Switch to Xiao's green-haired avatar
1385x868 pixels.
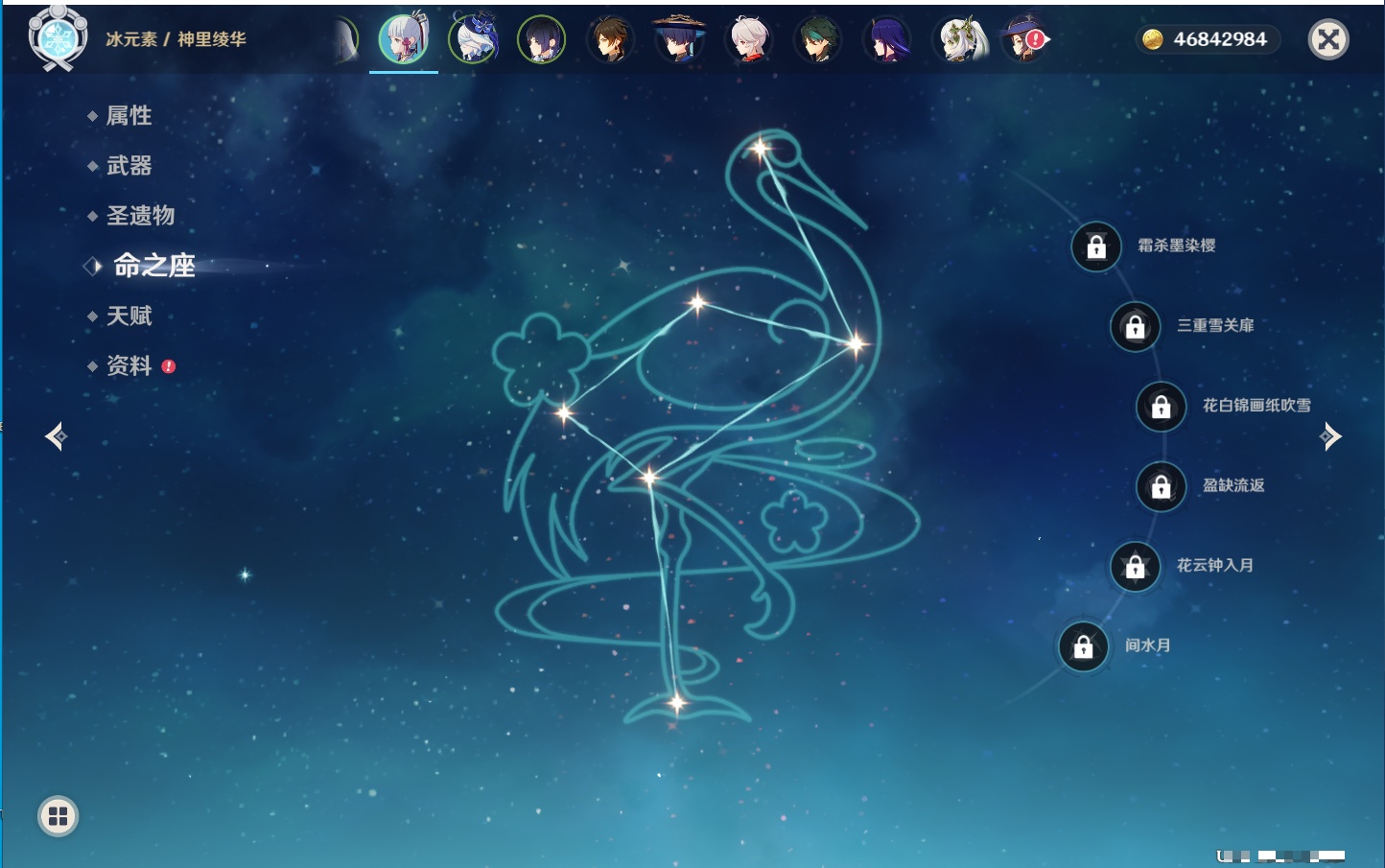(818, 39)
